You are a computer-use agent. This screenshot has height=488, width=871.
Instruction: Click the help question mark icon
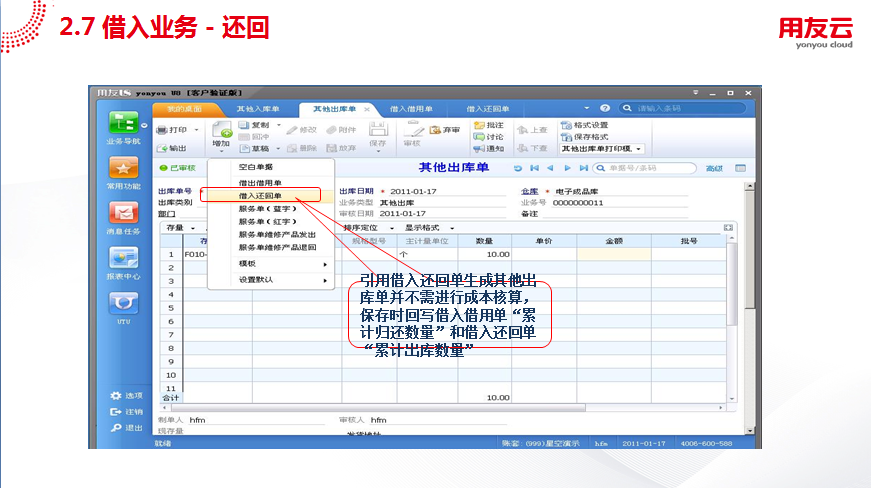(x=605, y=108)
